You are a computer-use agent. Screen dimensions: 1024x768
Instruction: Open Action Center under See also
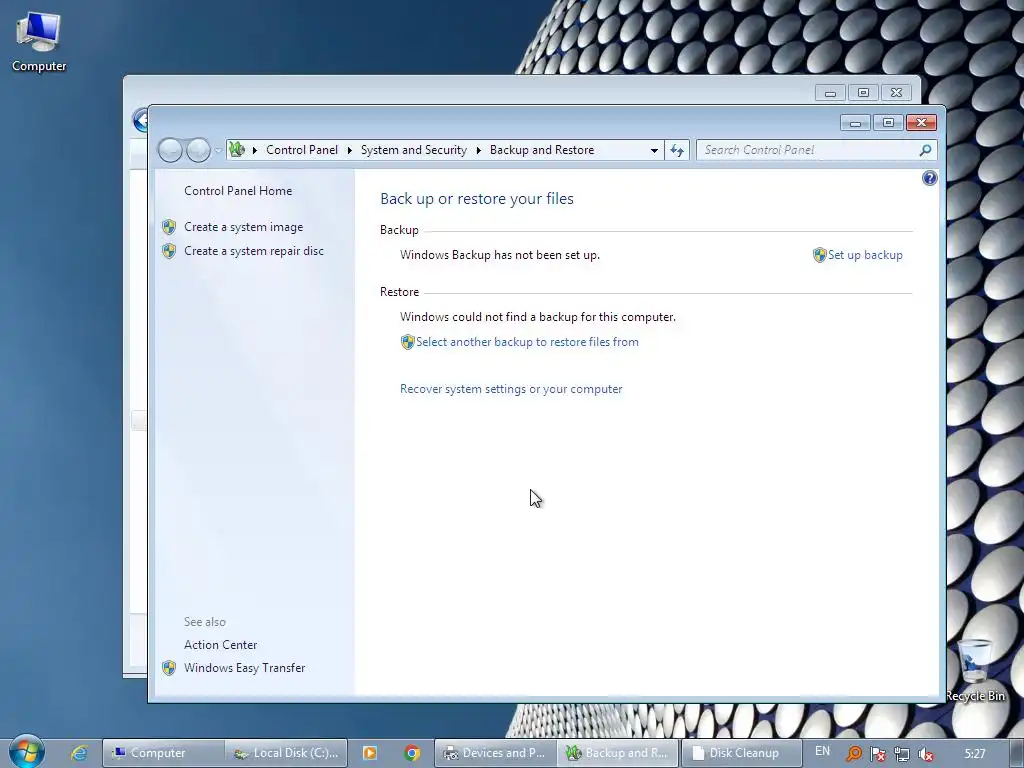[220, 645]
